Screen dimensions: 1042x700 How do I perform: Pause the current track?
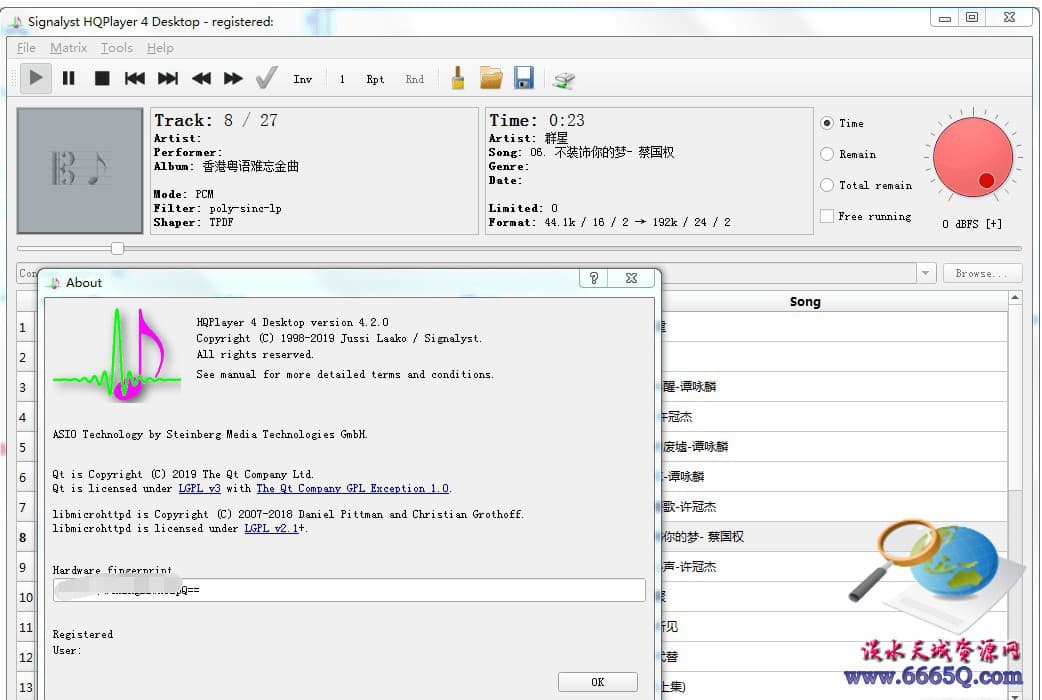point(68,78)
